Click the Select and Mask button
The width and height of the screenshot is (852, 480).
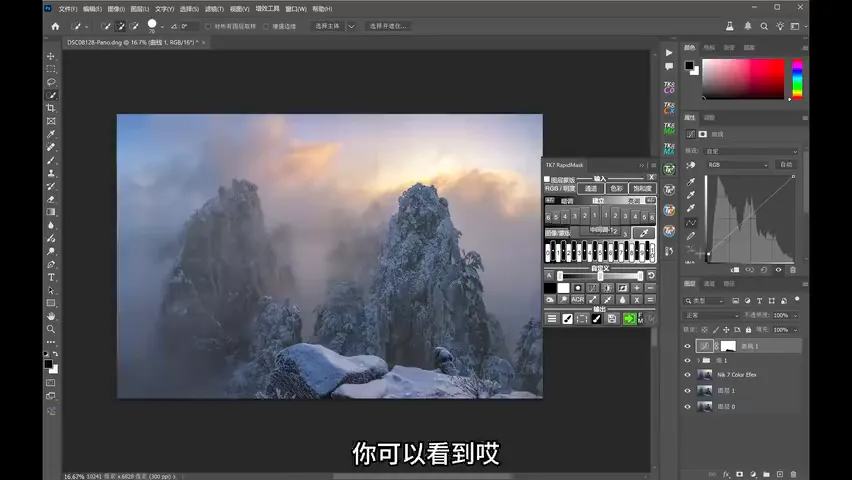388,26
